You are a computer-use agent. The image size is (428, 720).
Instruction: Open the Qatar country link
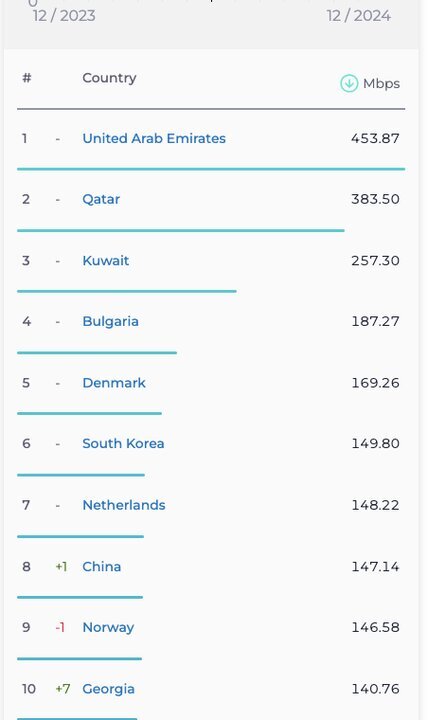pyautogui.click(x=101, y=199)
